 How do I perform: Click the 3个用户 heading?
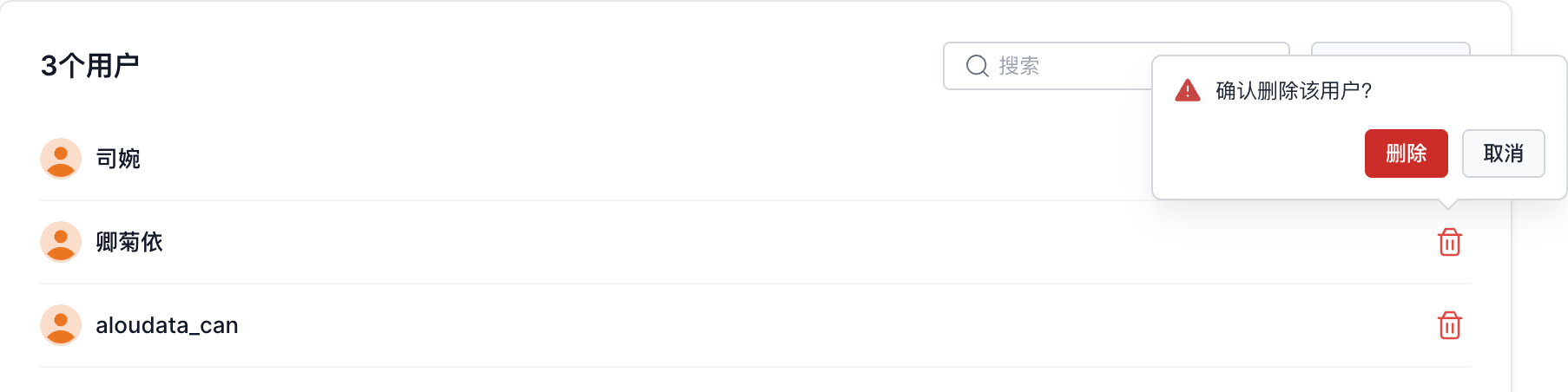[x=90, y=66]
